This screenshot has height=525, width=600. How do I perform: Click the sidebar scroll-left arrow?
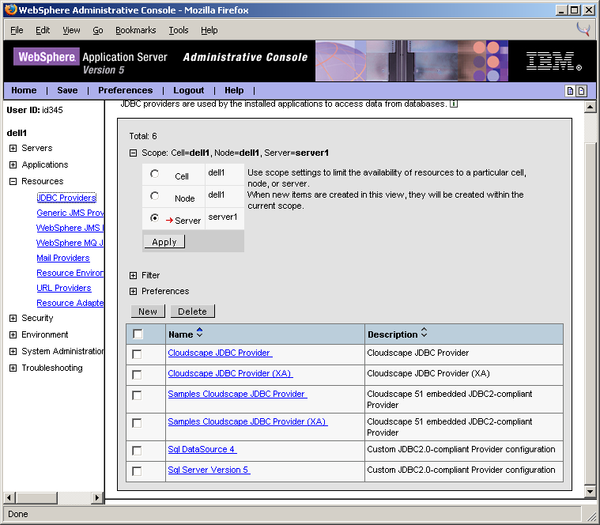[10, 497]
